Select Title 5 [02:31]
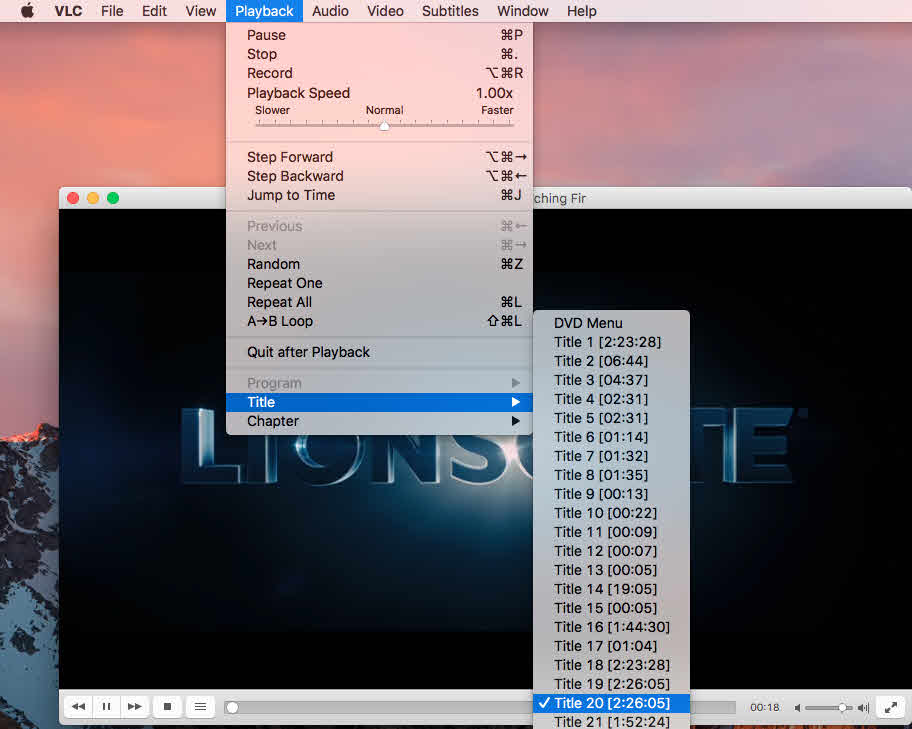This screenshot has height=729, width=912. [x=611, y=418]
